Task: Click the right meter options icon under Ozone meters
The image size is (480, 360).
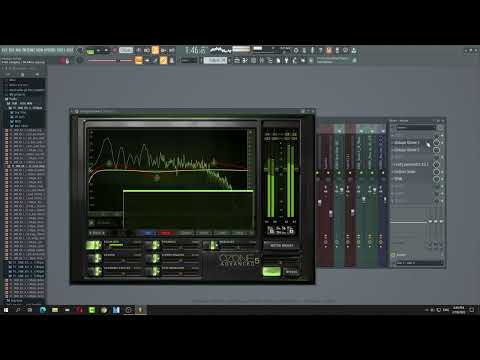Action: 291,230
